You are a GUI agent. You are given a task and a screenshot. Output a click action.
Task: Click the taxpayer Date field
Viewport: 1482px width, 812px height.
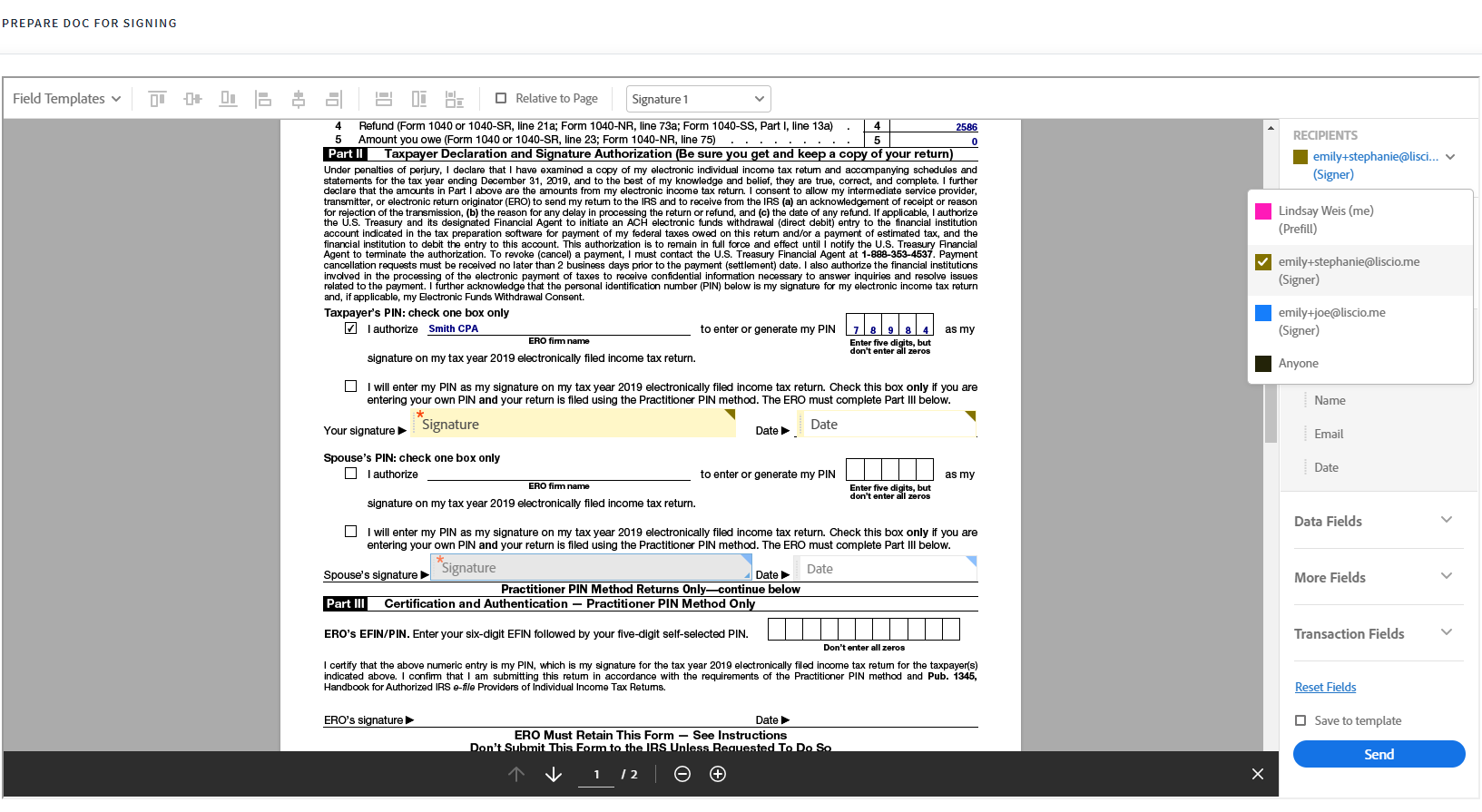pyautogui.click(x=887, y=424)
